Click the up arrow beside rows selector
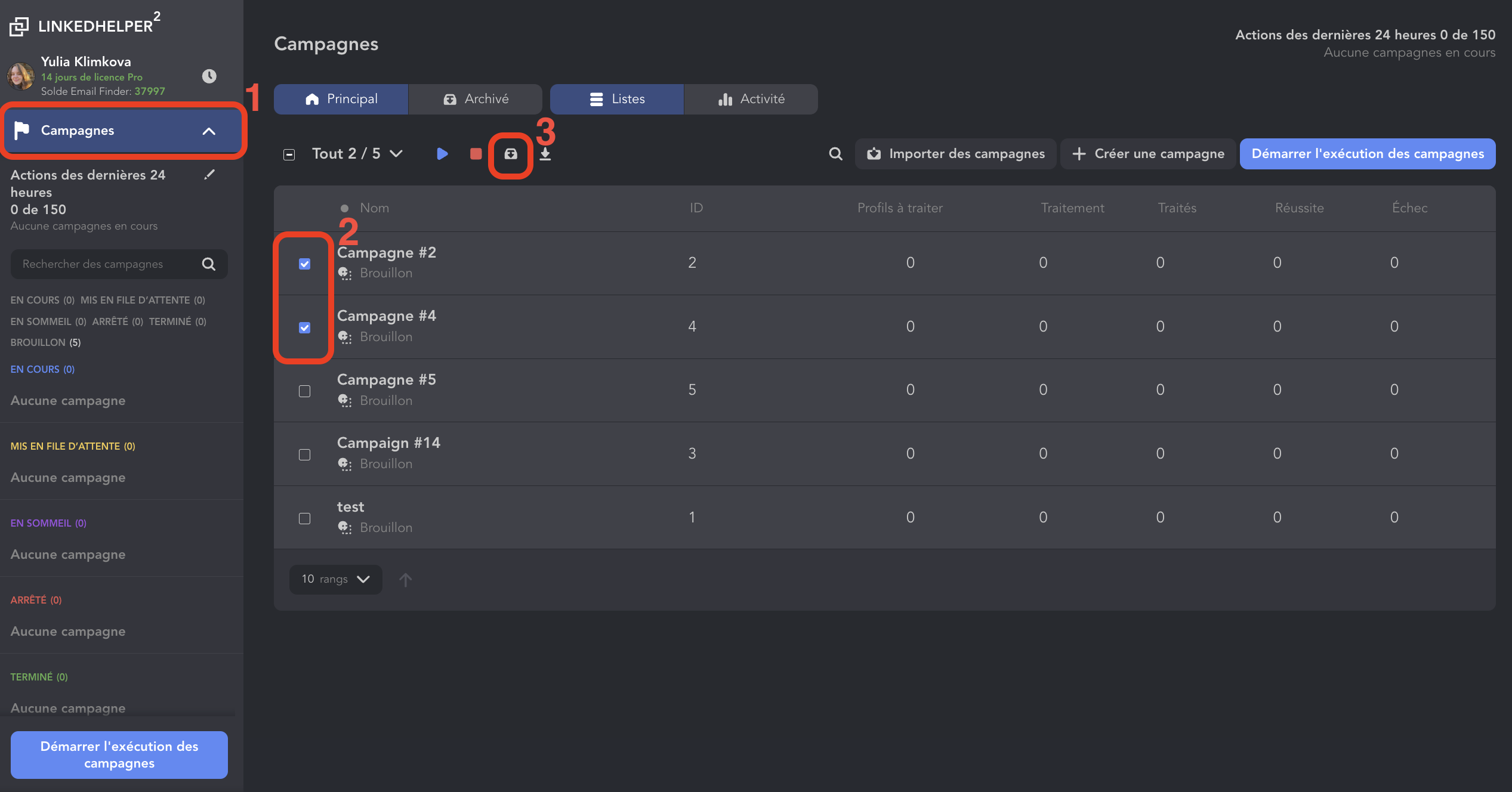This screenshot has width=1512, height=792. coord(405,580)
